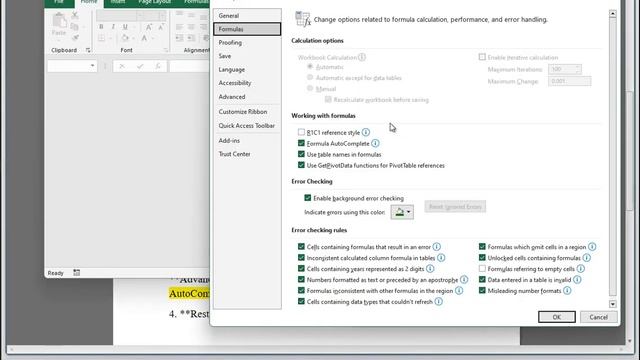Click the Paste icon in Excel ribbon
This screenshot has width=640, height=360.
coord(59,21)
